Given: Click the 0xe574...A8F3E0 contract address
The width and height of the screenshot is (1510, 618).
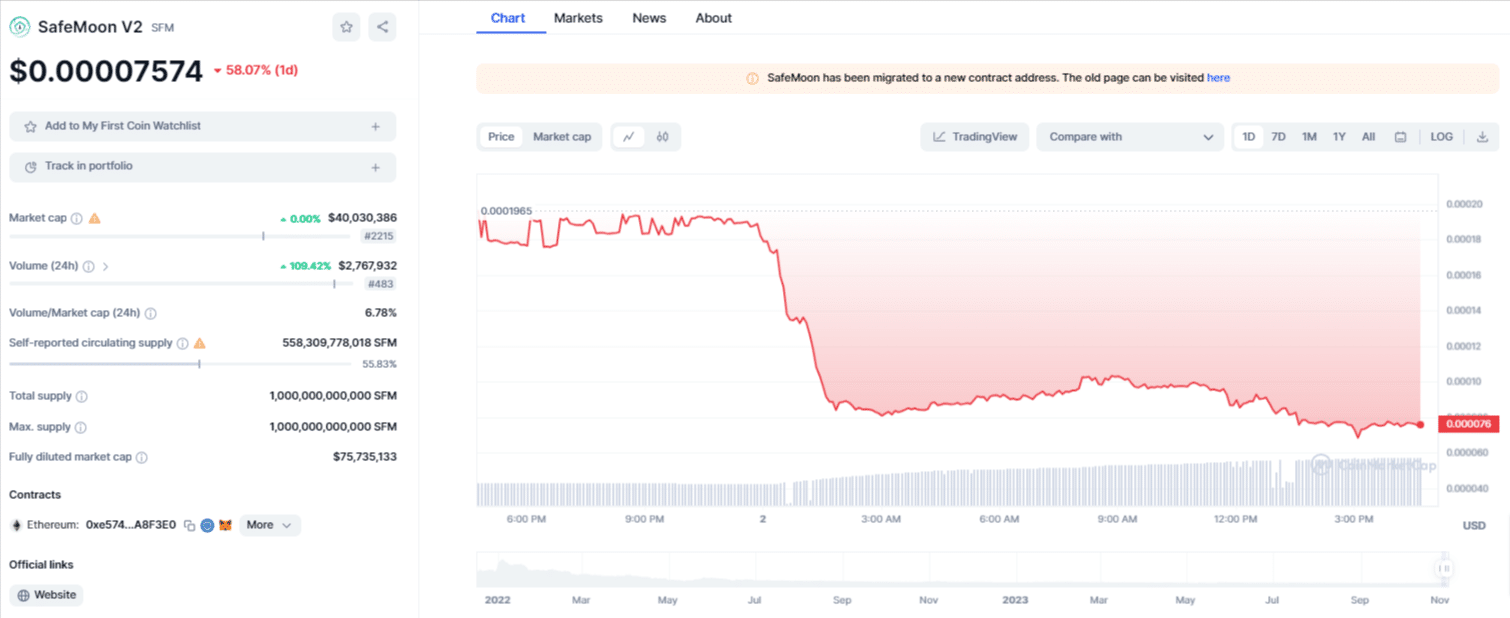Looking at the screenshot, I should click(131, 525).
